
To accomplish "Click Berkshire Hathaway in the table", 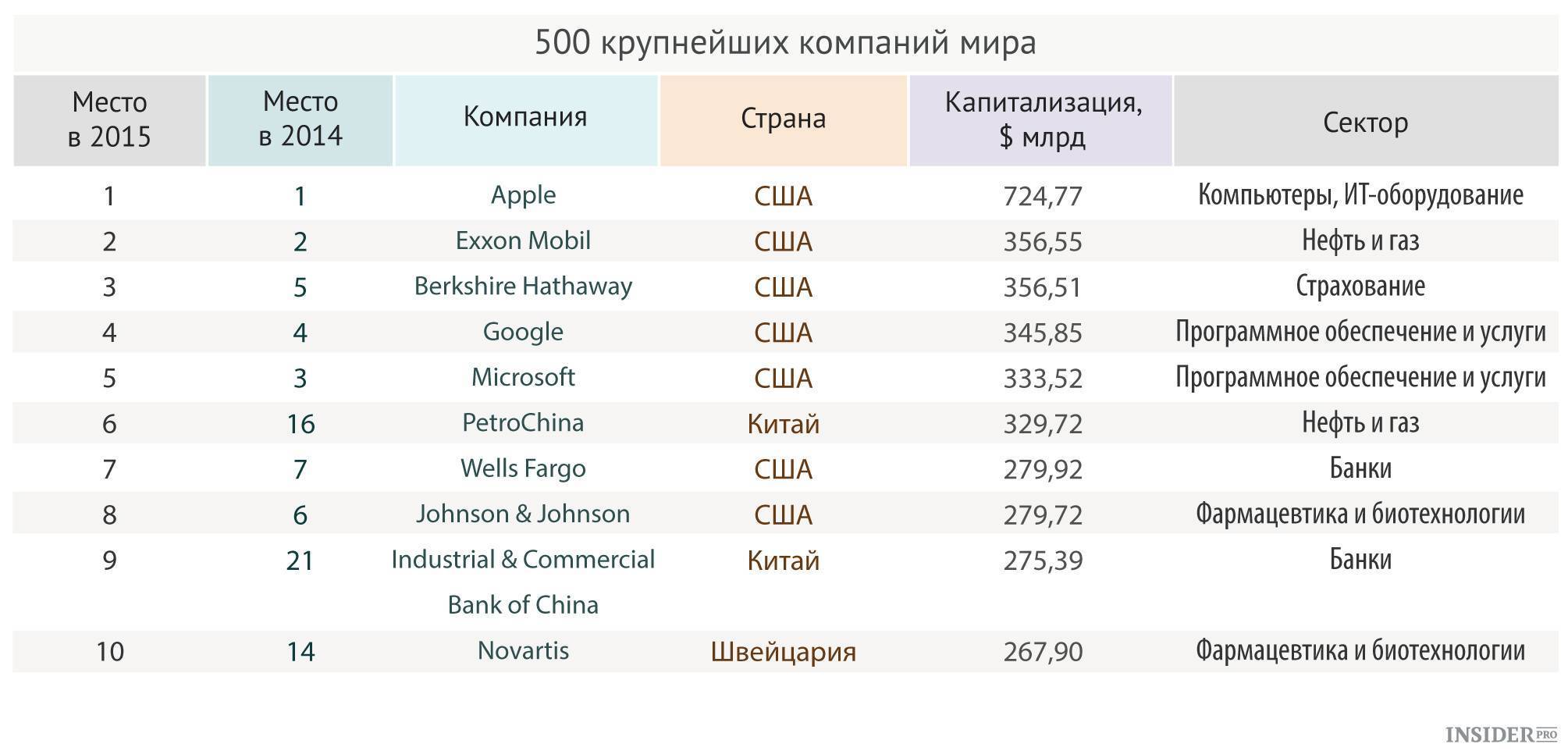I will click(523, 286).
